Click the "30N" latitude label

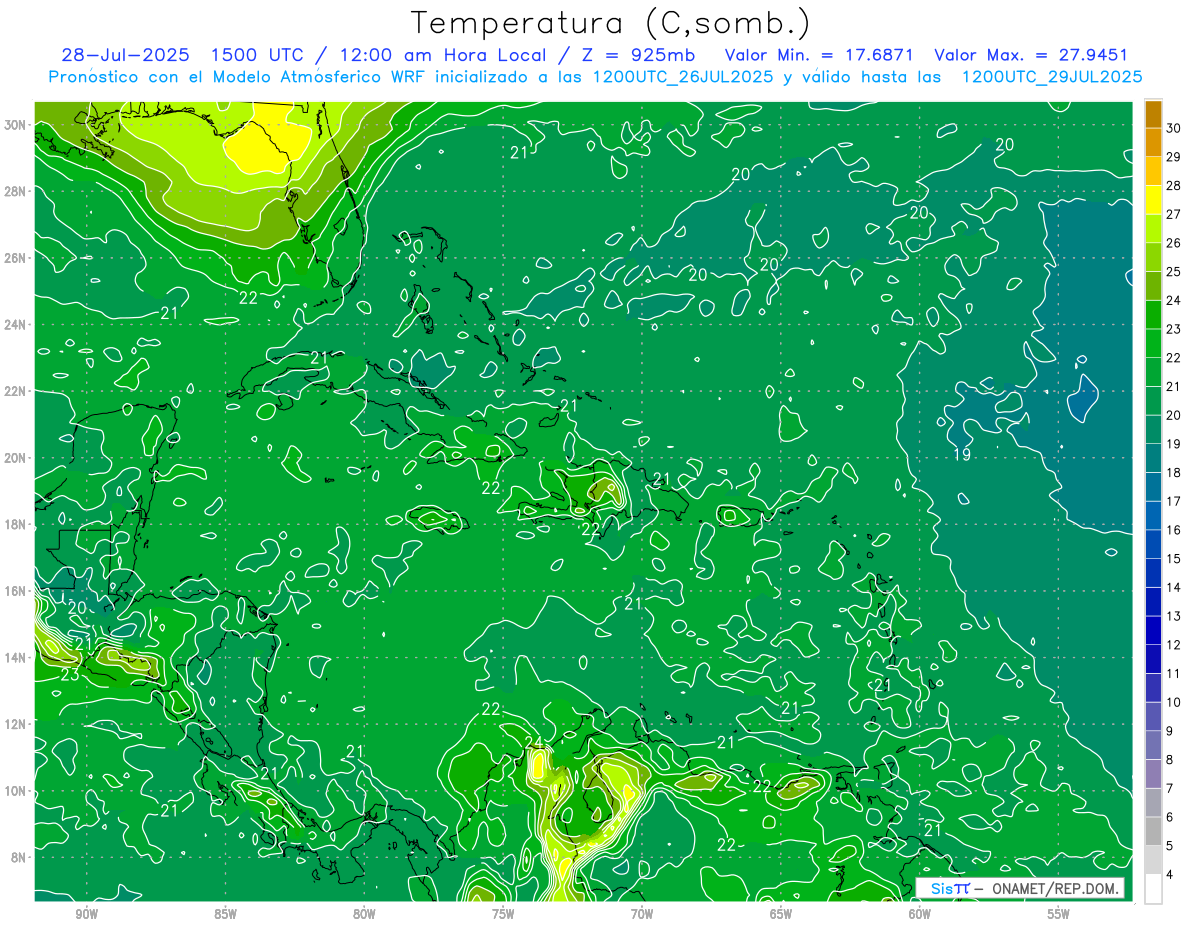click(16, 125)
